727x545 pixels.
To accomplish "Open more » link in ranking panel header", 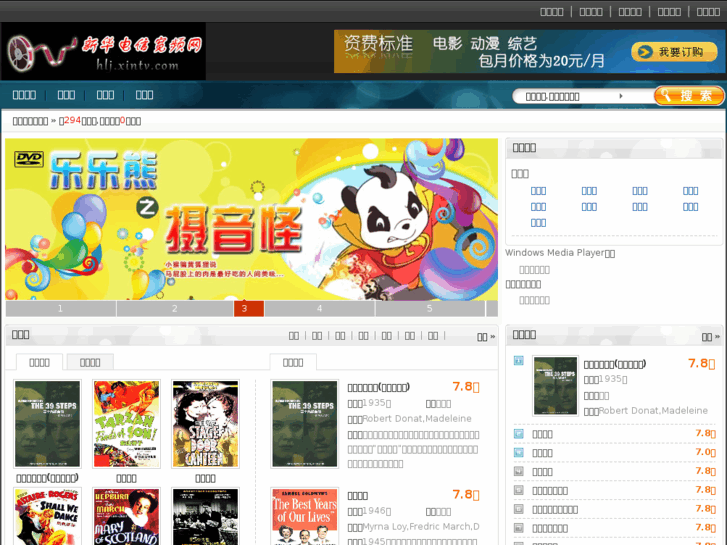I will [x=710, y=337].
